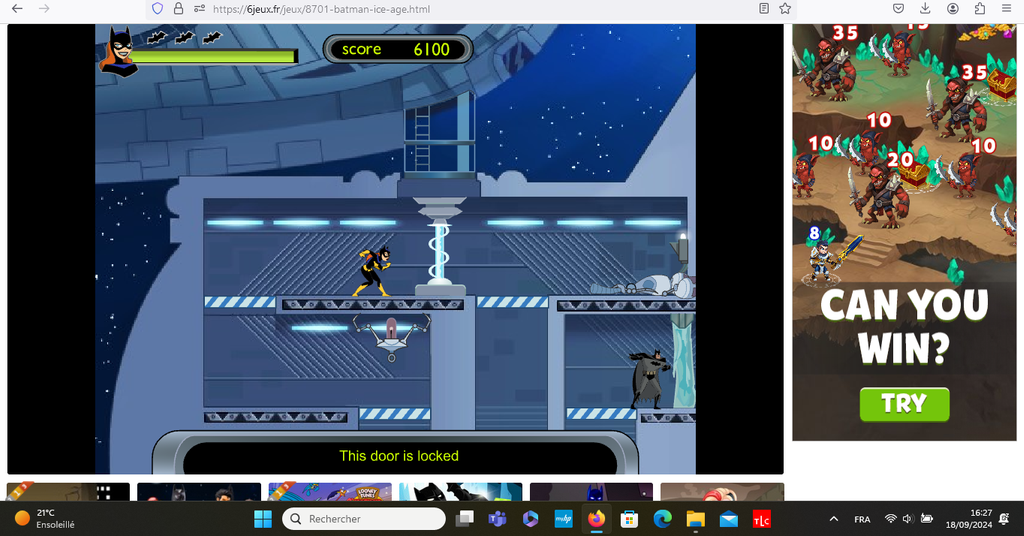Screen dimensions: 1024x536
Task: Open the Wi-Fi network icon
Action: [x=890, y=519]
